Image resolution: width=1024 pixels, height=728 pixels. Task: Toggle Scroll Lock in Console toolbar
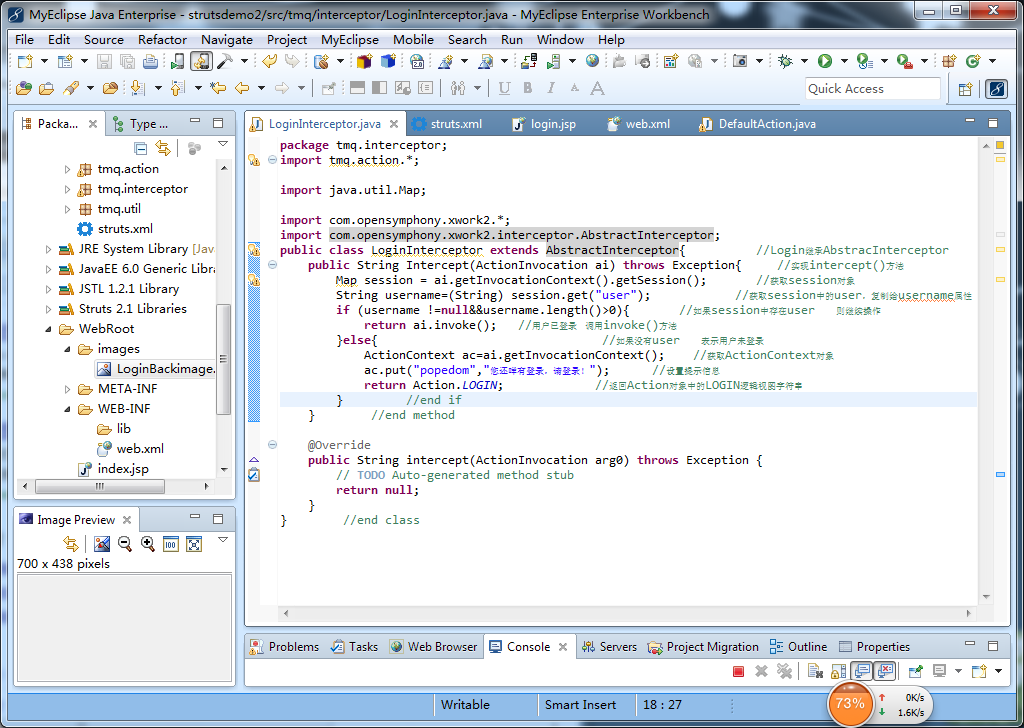(x=839, y=671)
